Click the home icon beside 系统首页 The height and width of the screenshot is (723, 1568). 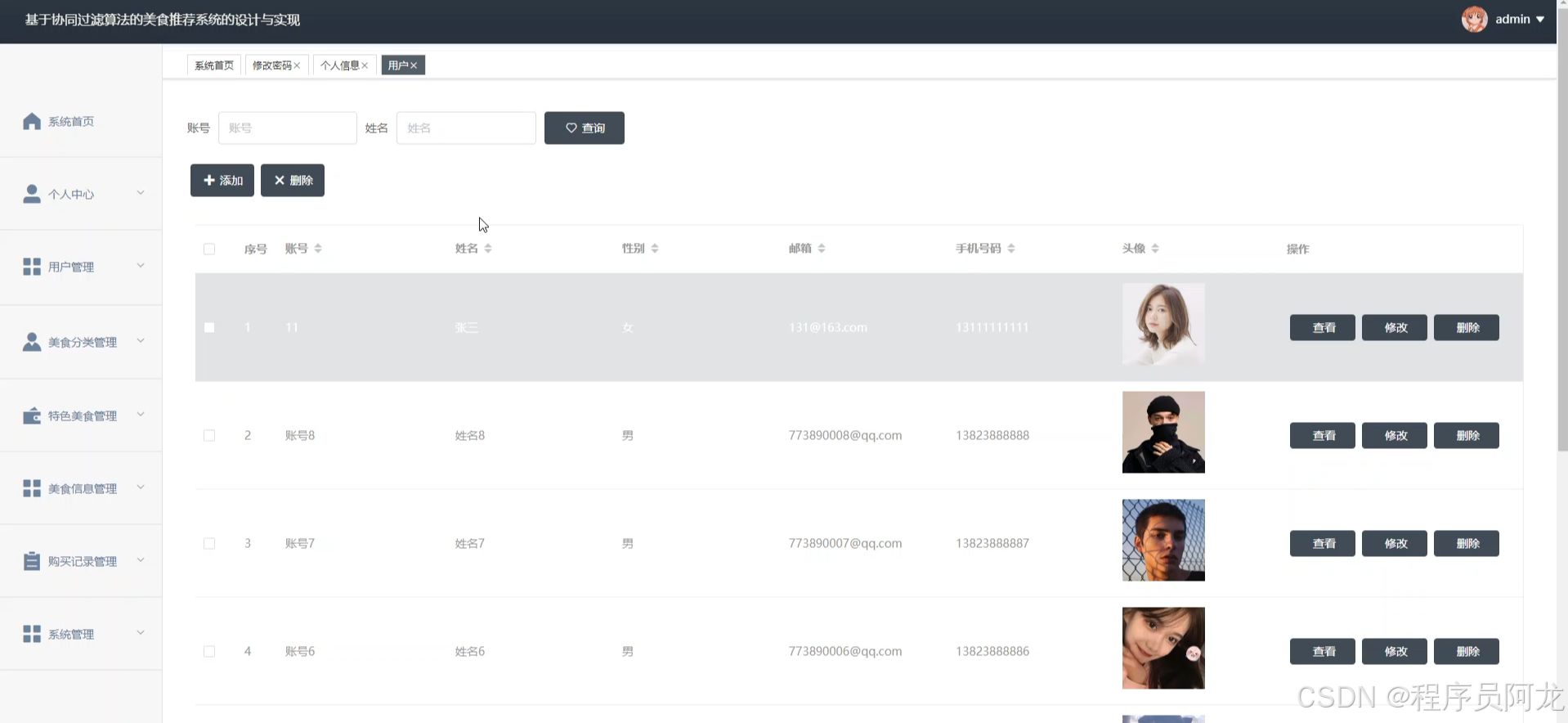(32, 121)
